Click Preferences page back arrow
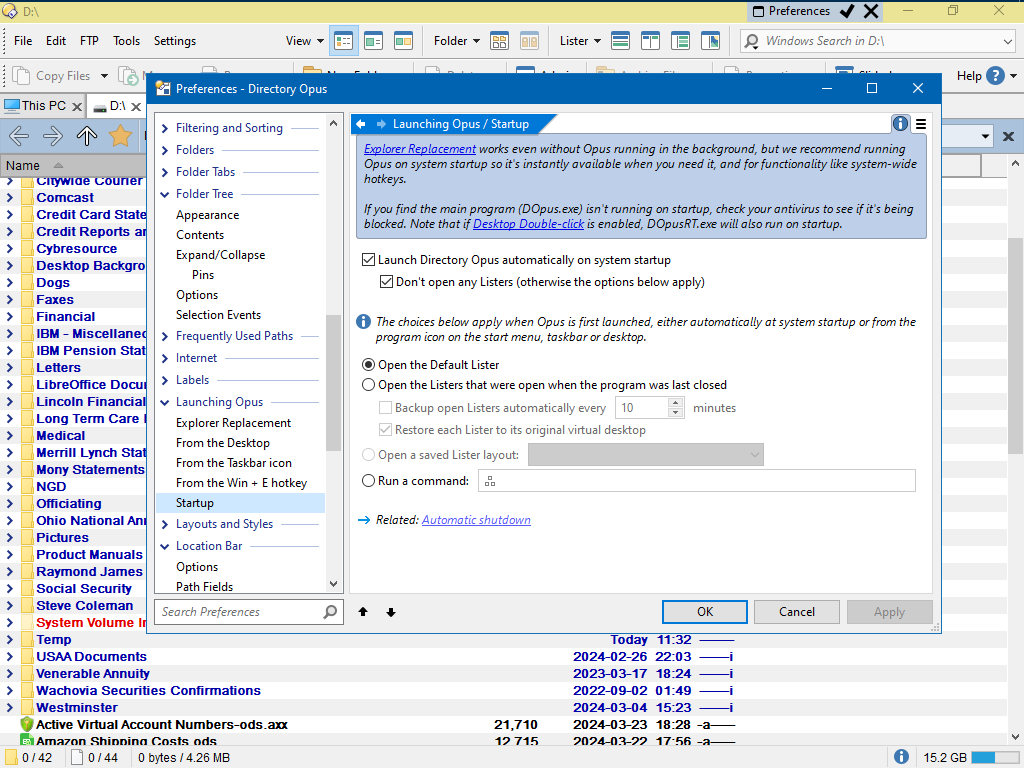1024x768 pixels. point(360,123)
